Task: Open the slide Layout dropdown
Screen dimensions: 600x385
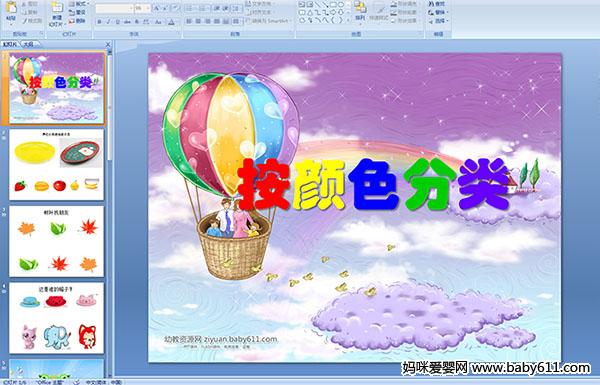Action: pyautogui.click(x=80, y=4)
